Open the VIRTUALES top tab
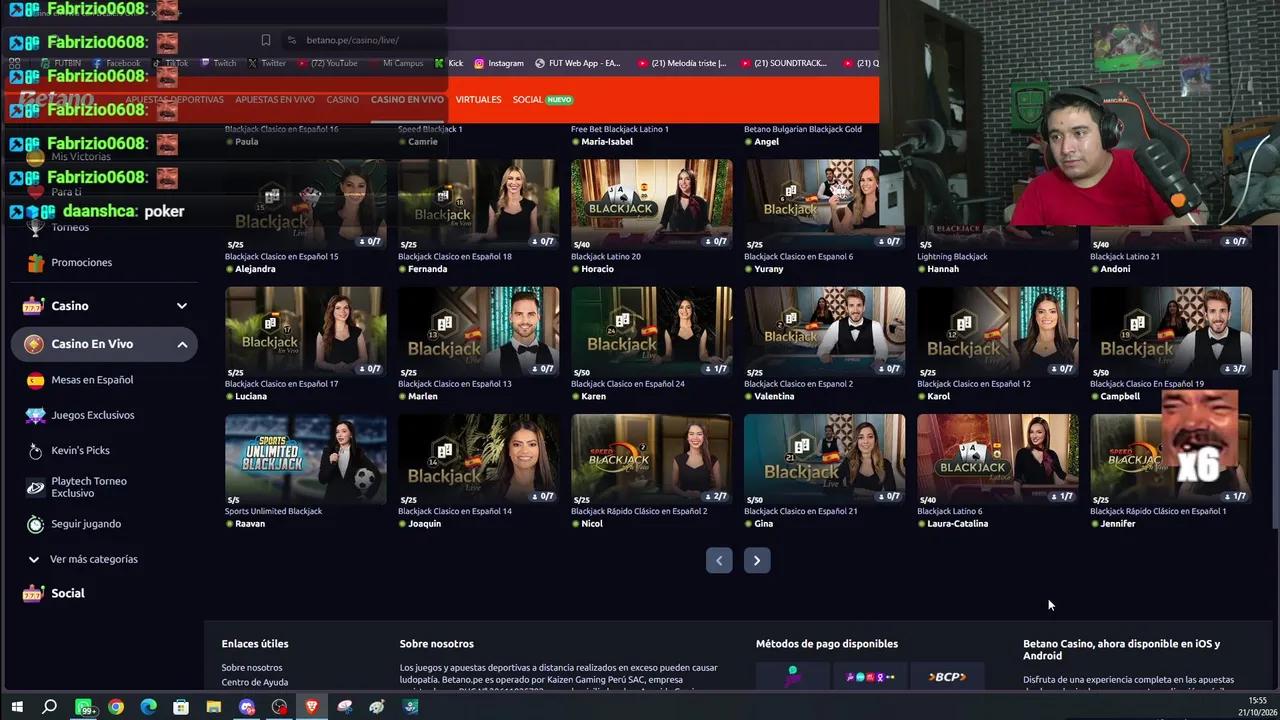The image size is (1280, 720). (478, 100)
